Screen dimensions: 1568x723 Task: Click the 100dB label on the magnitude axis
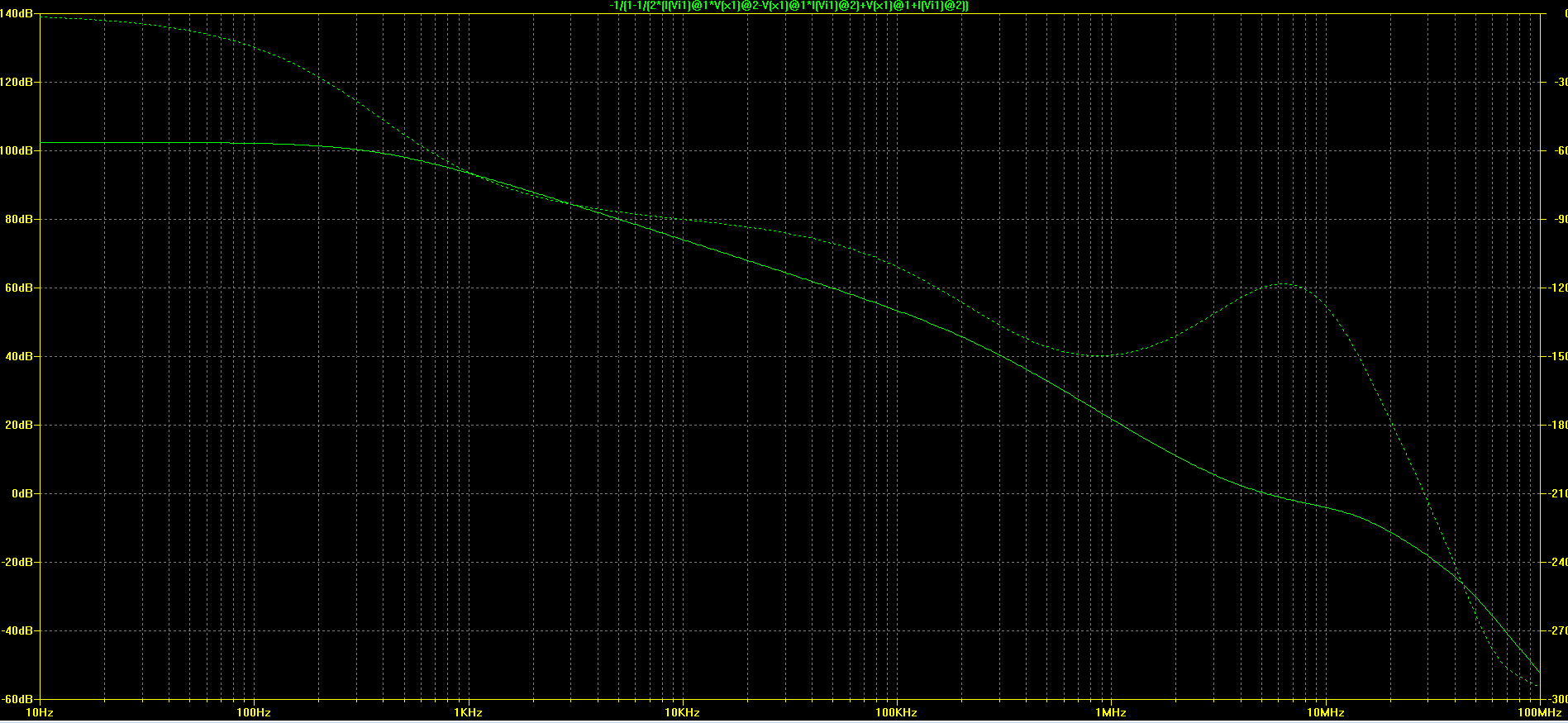pos(17,151)
